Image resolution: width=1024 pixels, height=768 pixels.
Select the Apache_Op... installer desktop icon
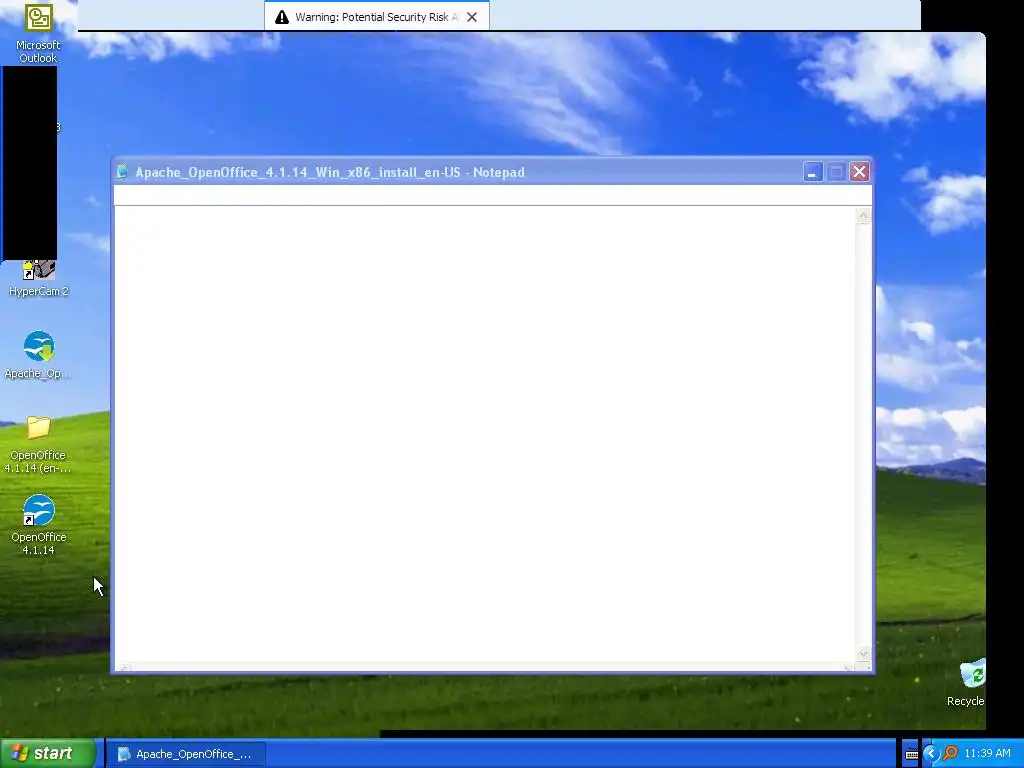[39, 355]
